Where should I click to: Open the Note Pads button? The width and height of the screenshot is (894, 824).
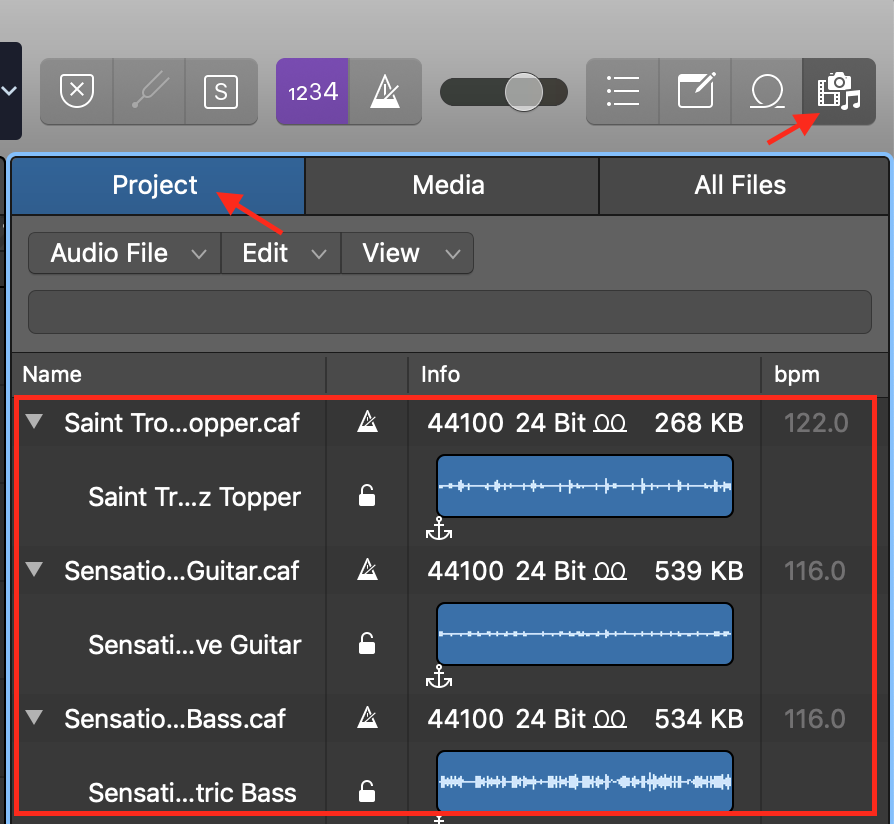[x=696, y=91]
